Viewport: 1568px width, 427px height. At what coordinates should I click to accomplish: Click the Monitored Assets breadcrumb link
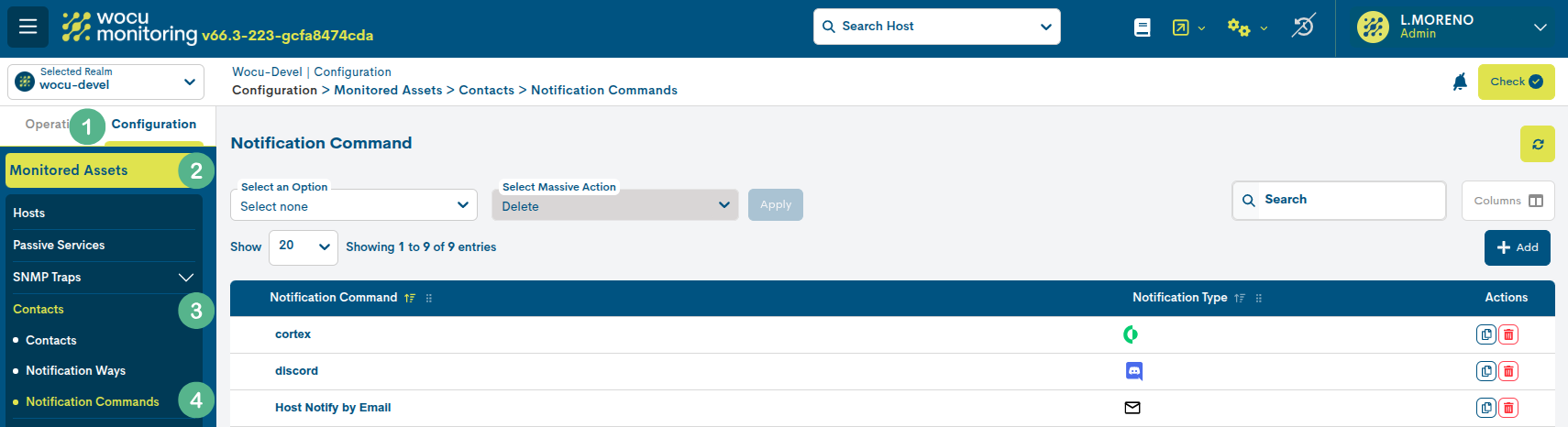388,90
